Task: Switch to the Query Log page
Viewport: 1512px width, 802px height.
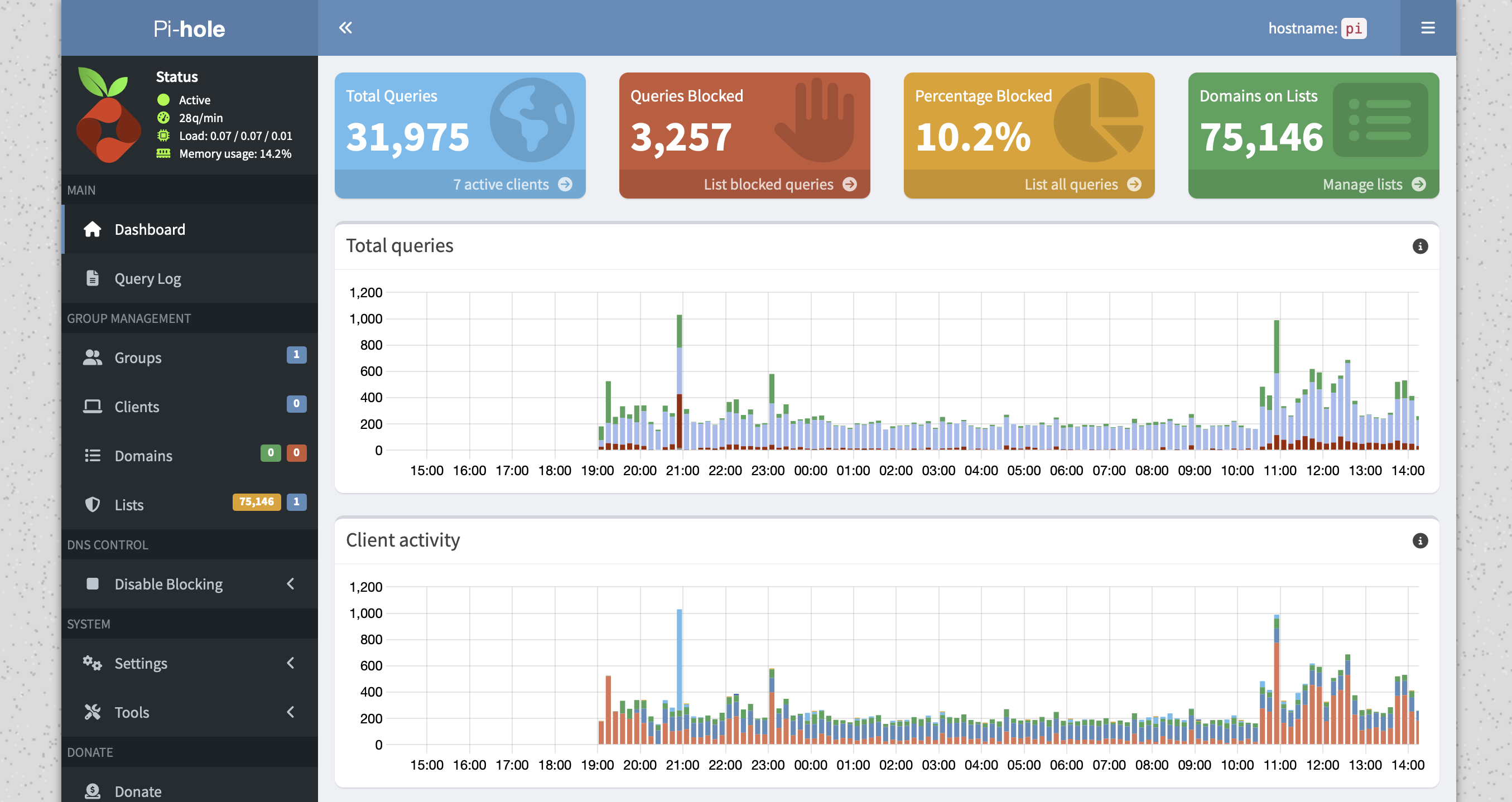Action: 148,278
